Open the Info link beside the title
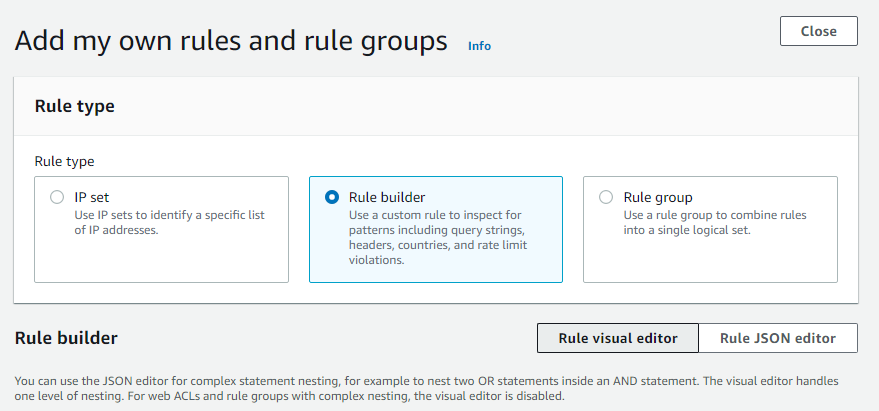The image size is (879, 411). pyautogui.click(x=479, y=46)
